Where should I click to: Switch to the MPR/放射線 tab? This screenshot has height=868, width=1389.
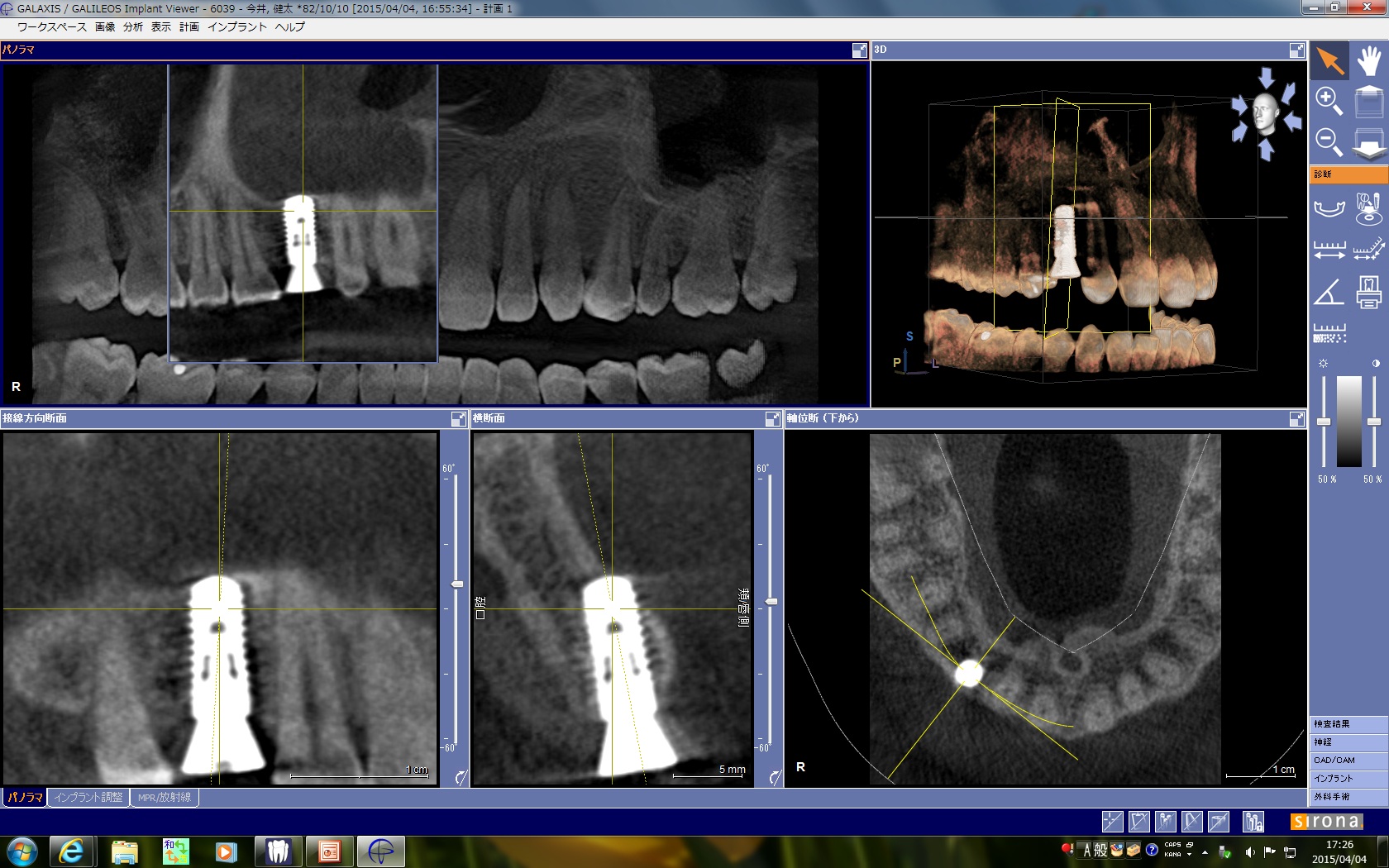coord(164,798)
